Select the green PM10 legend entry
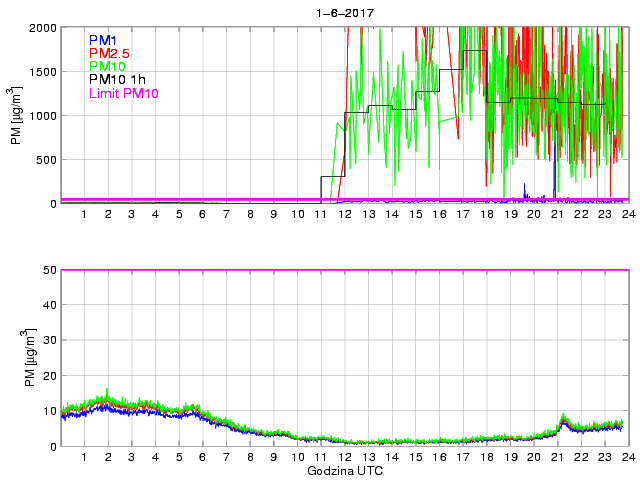Screen dimensions: 640x480 click(x=107, y=66)
